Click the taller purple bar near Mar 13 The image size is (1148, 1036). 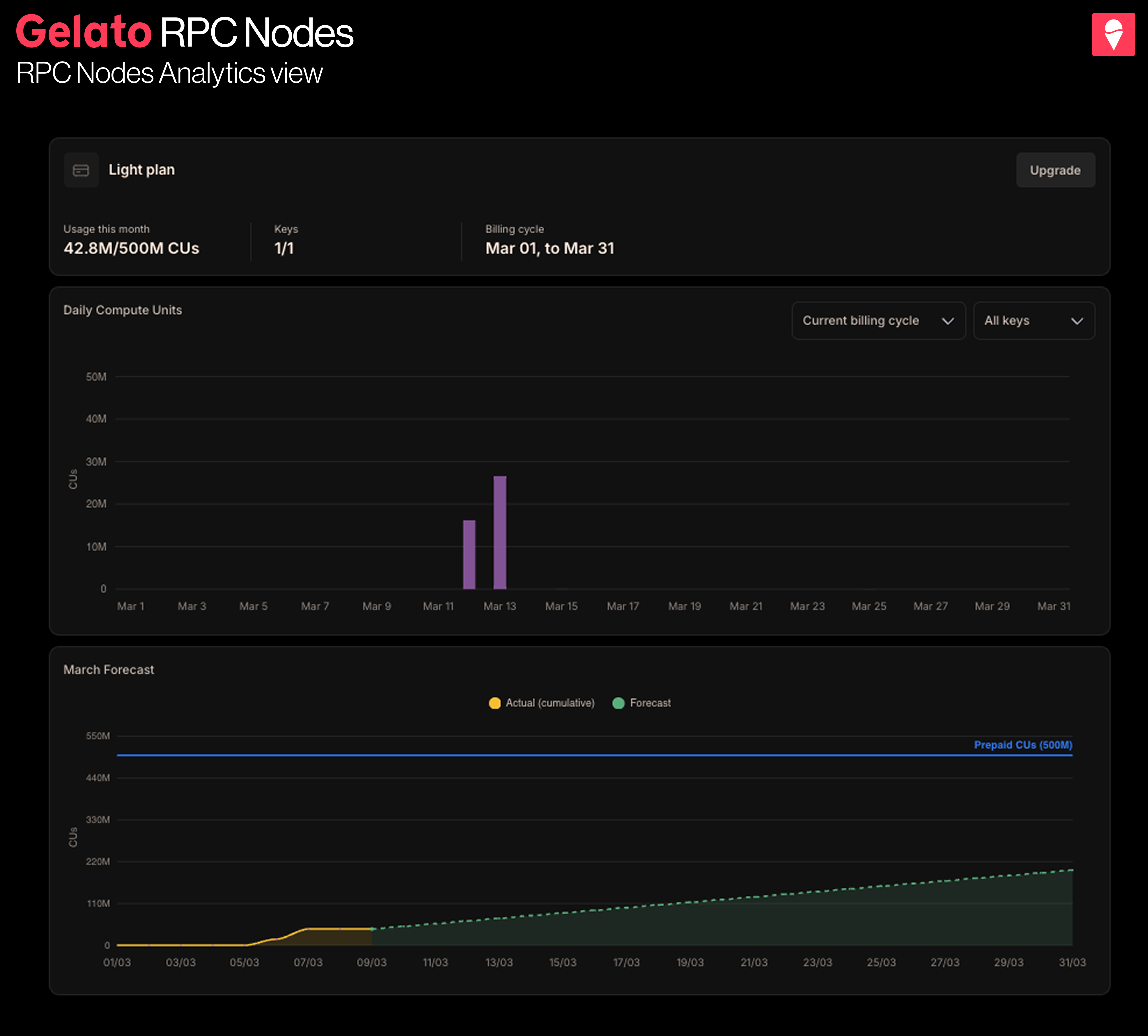[x=499, y=532]
